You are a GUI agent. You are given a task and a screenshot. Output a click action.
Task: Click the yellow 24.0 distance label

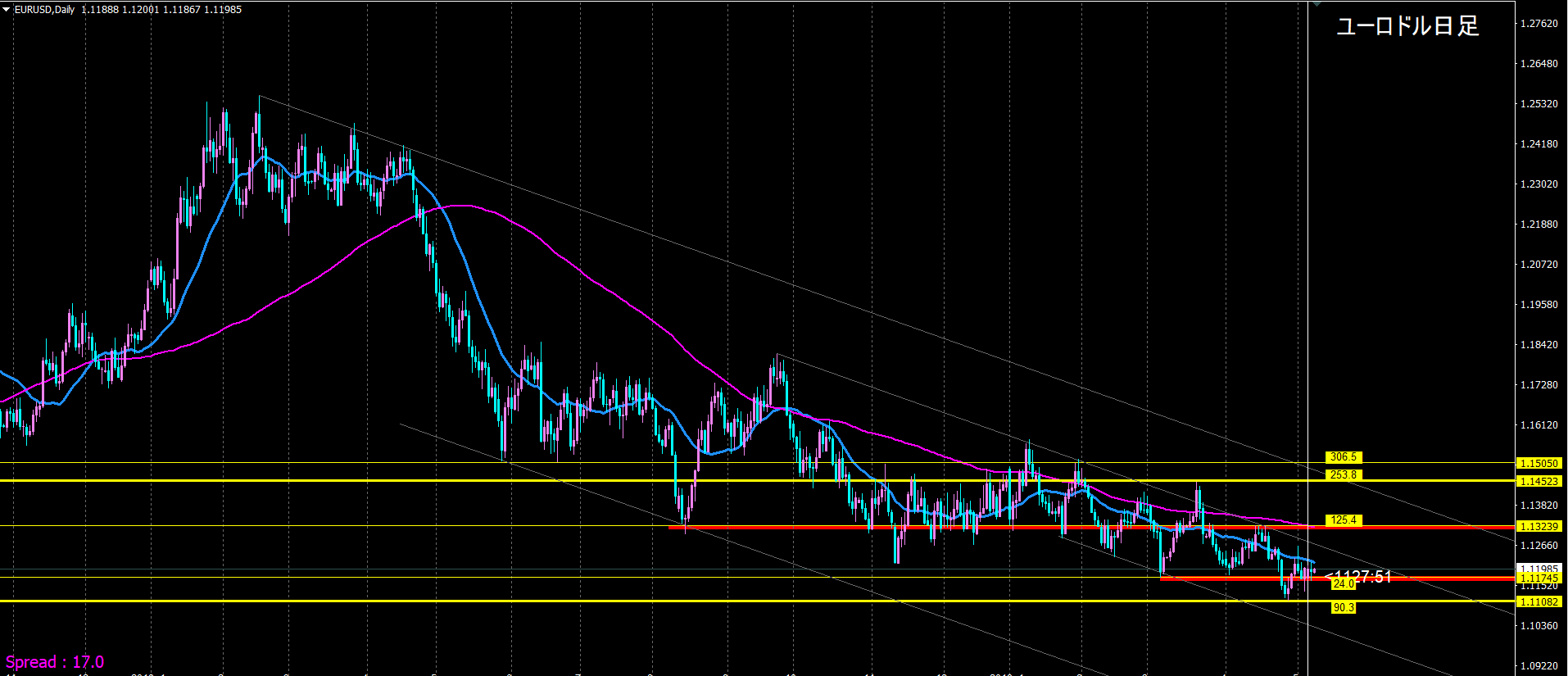tap(1344, 584)
